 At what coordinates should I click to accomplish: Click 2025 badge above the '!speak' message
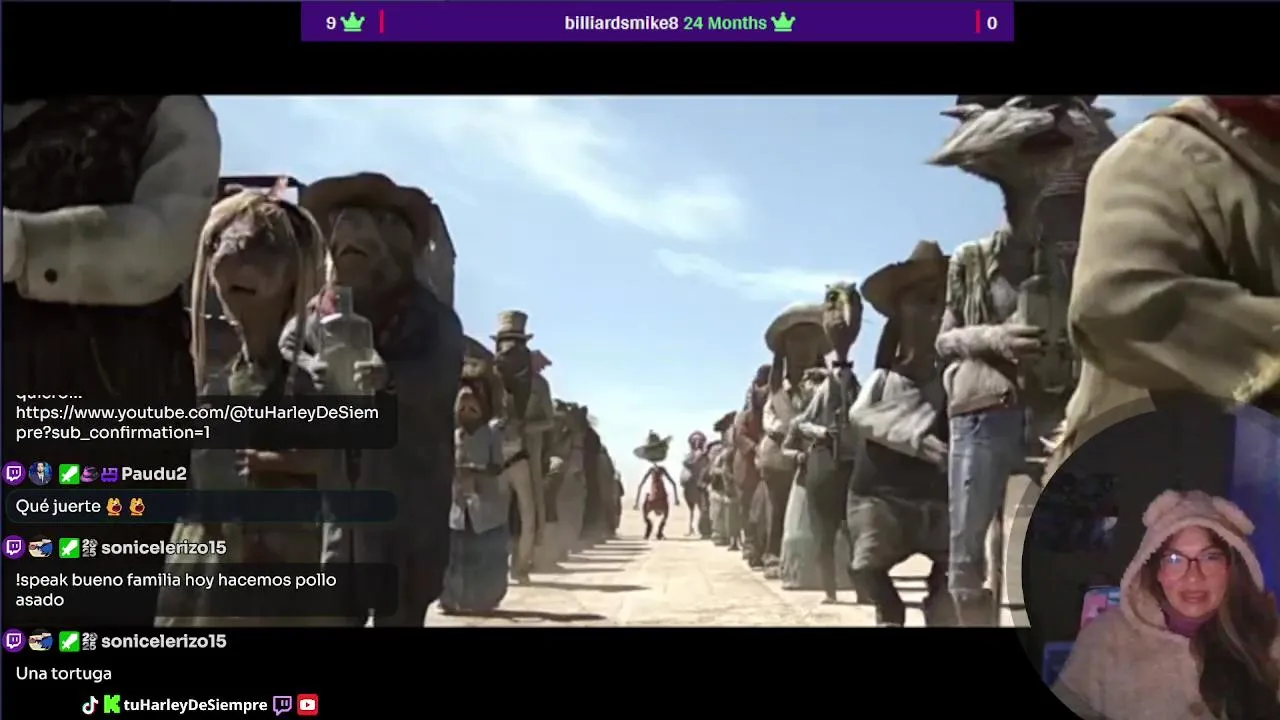click(89, 548)
